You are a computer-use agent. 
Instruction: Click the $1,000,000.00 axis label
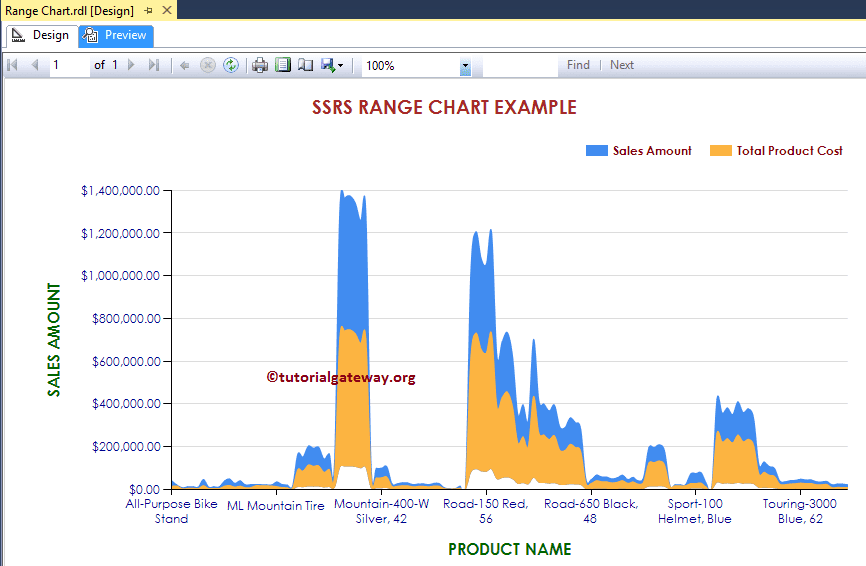[120, 276]
